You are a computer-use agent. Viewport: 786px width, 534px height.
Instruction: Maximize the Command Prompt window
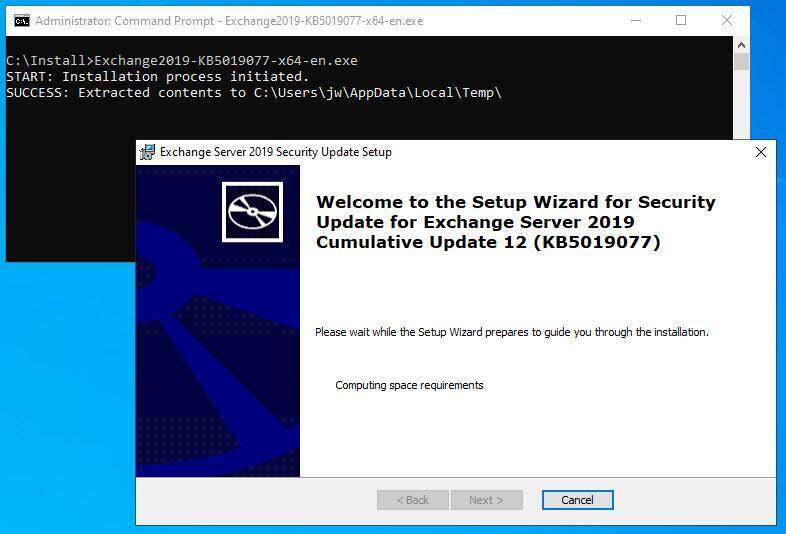coord(681,20)
